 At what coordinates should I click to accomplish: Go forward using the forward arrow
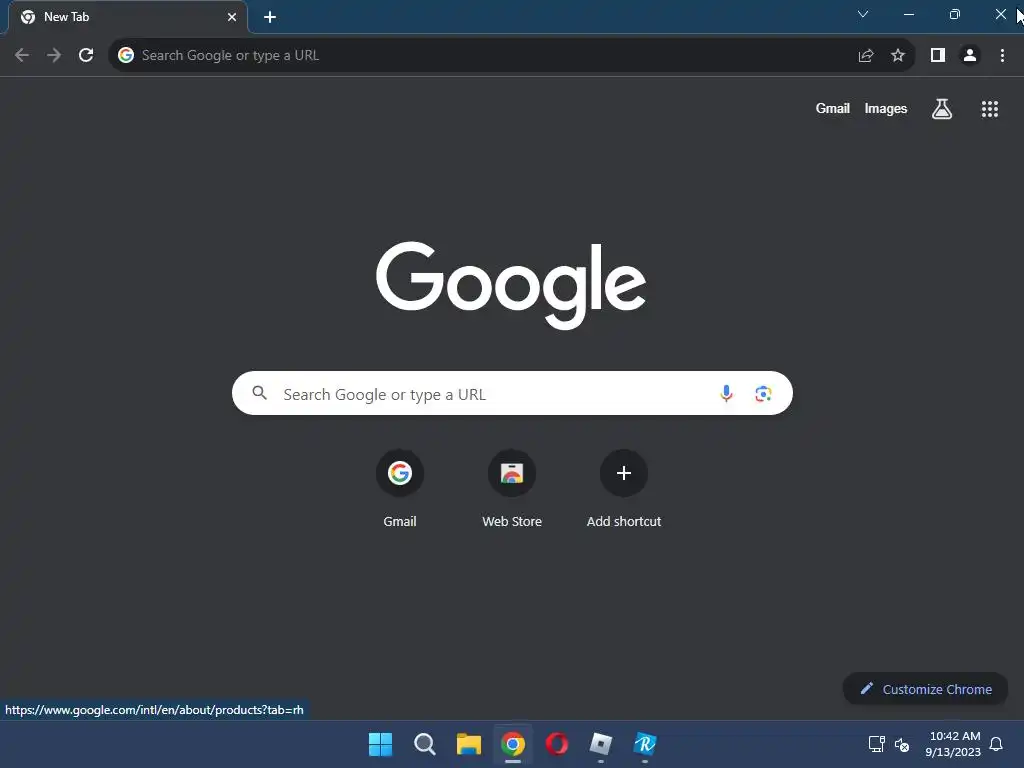tap(54, 56)
